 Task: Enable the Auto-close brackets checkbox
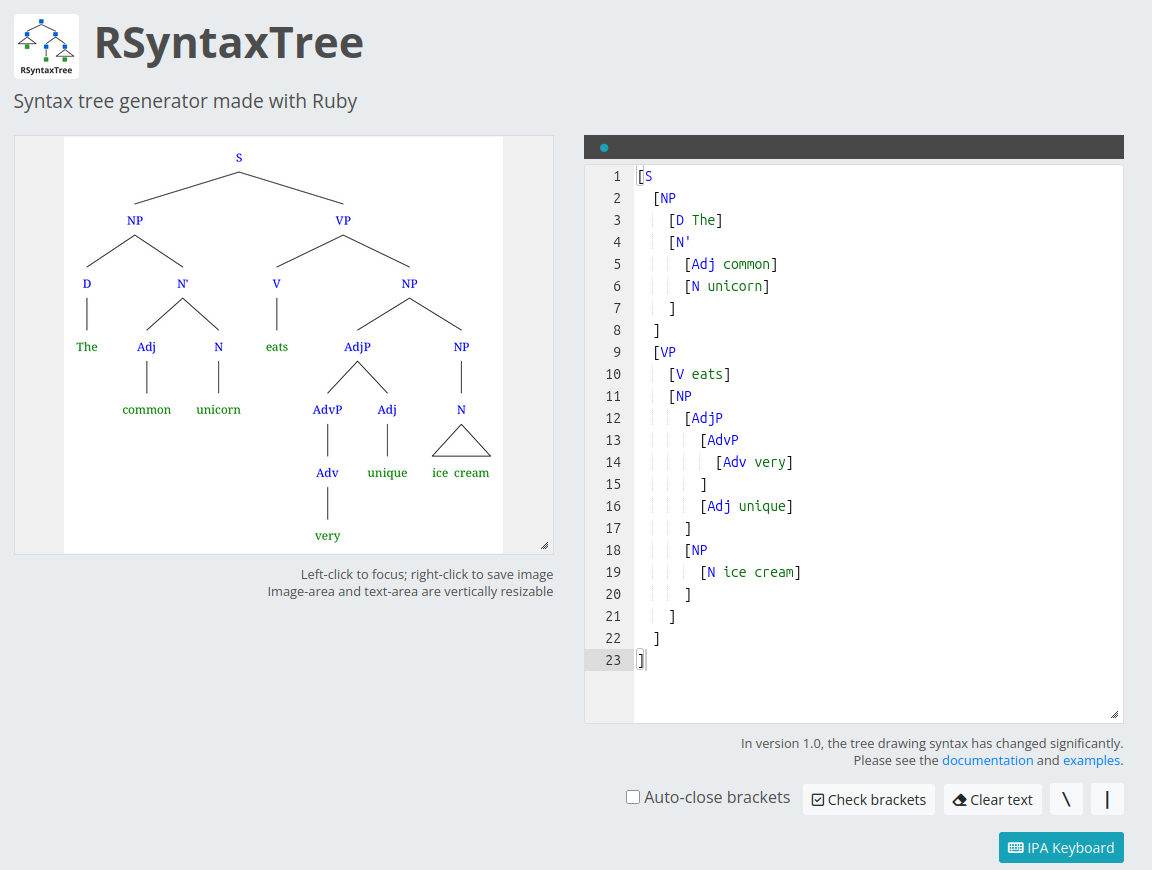(633, 797)
